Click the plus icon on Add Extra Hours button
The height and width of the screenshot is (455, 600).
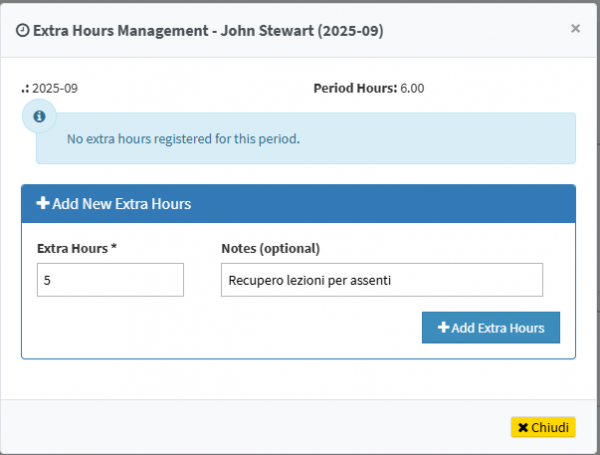pyautogui.click(x=442, y=328)
